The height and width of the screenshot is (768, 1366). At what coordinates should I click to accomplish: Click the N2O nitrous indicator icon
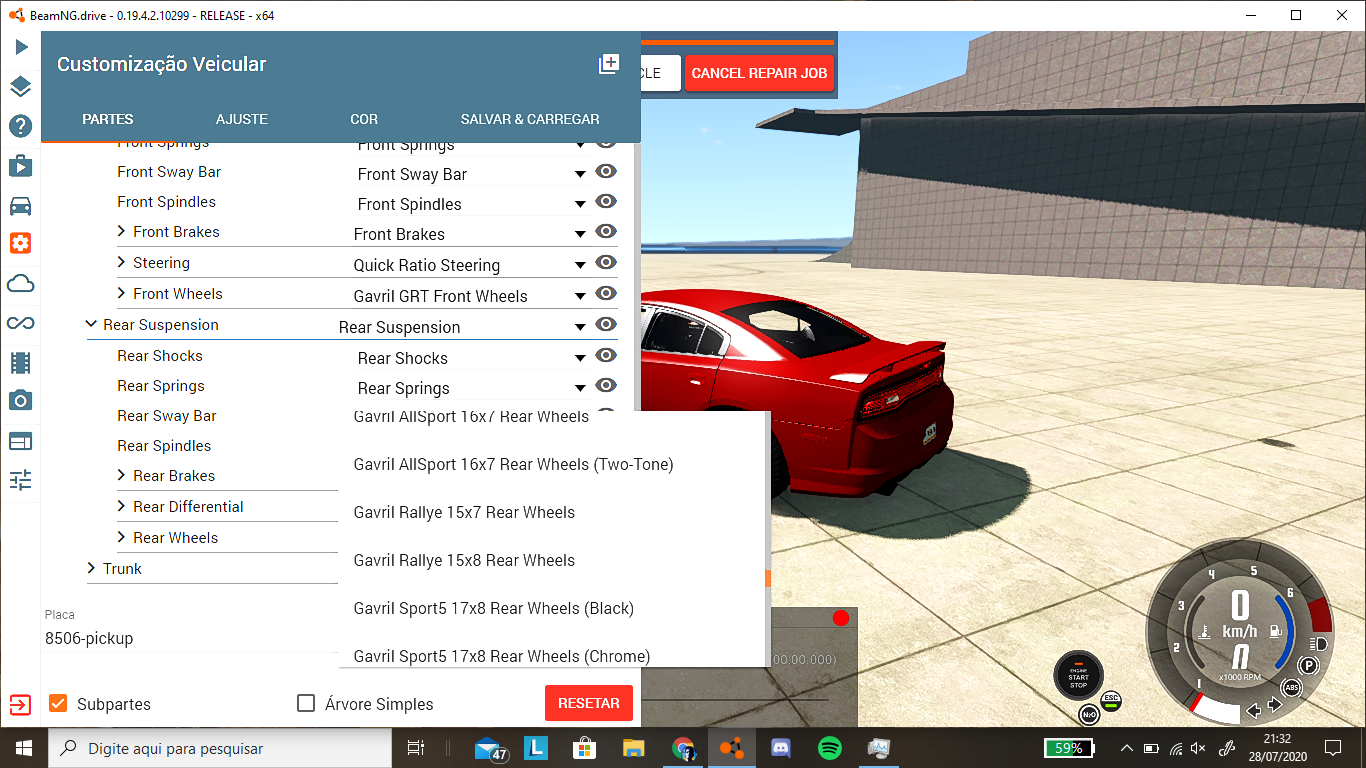click(1089, 714)
